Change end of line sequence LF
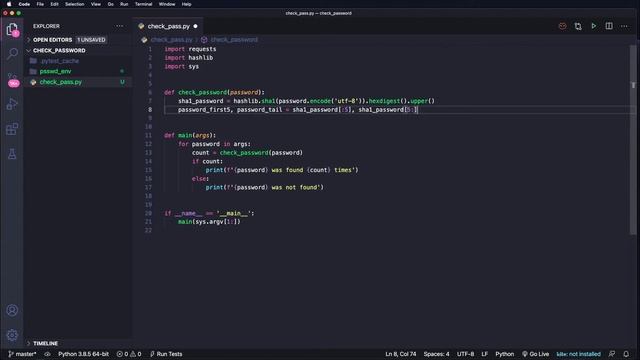This screenshot has width=640, height=360. point(484,354)
